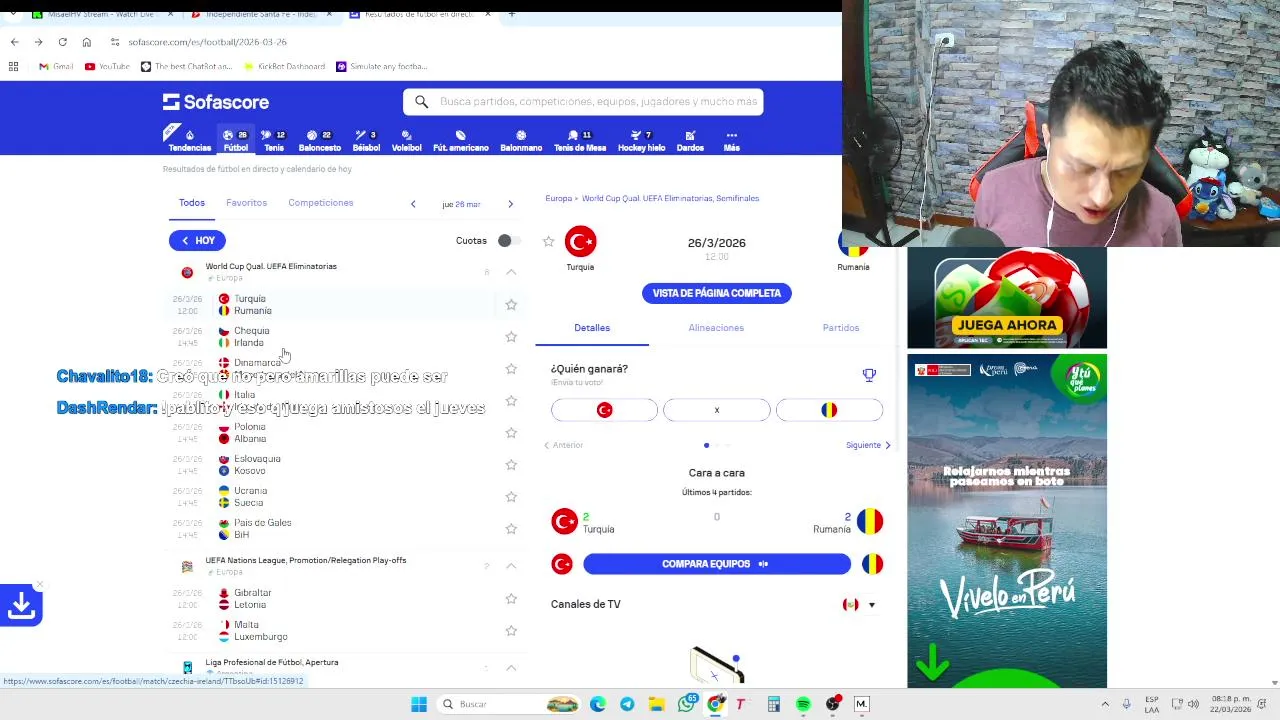Collapse UEFA Nations League Play-offs group
Screen dimensions: 1280x720
511,566
